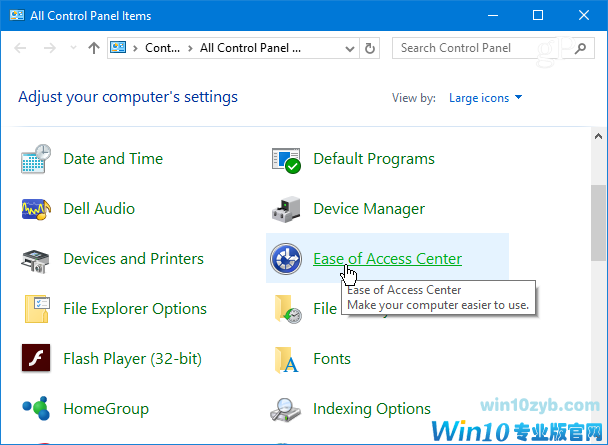Go forward with the Forward arrow
This screenshot has height=445, width=608.
[50, 48]
